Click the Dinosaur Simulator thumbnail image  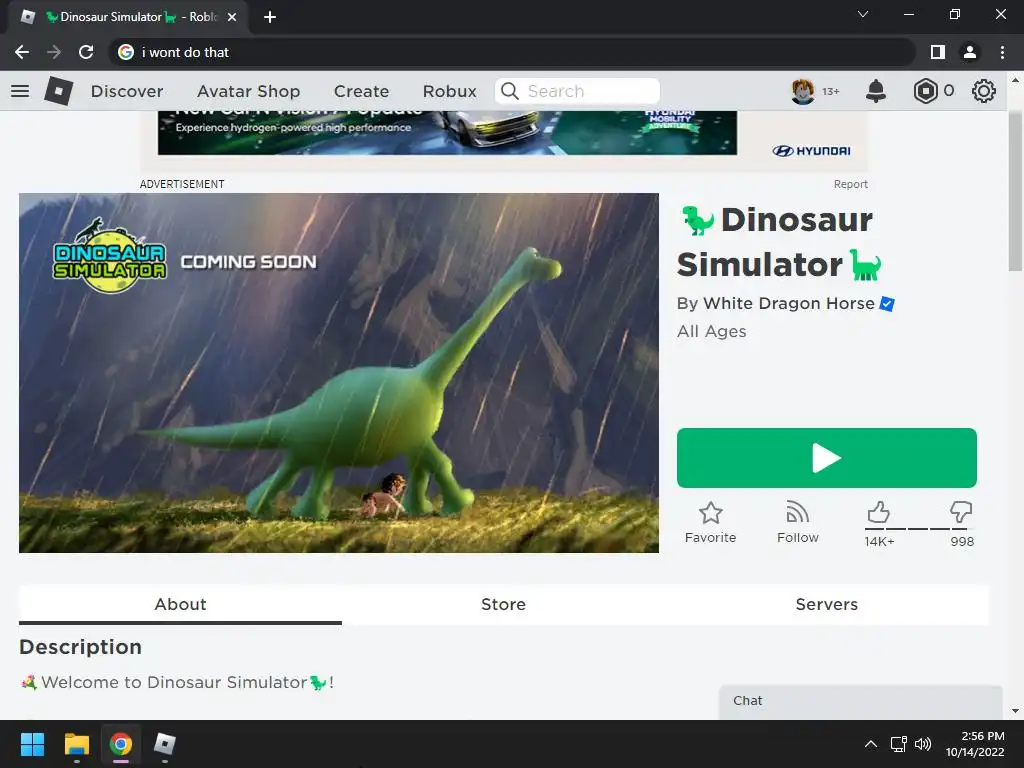(x=339, y=373)
